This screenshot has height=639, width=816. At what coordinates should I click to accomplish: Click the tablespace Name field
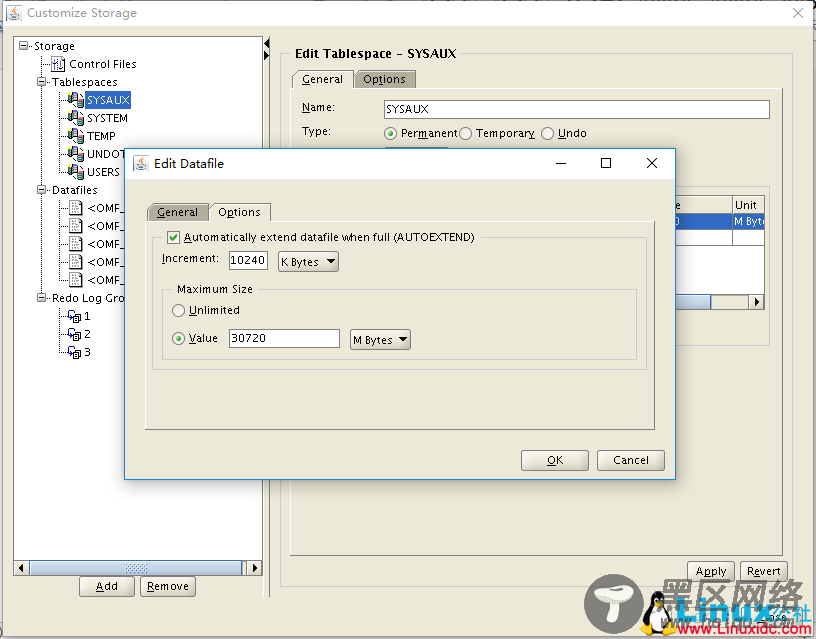(577, 109)
